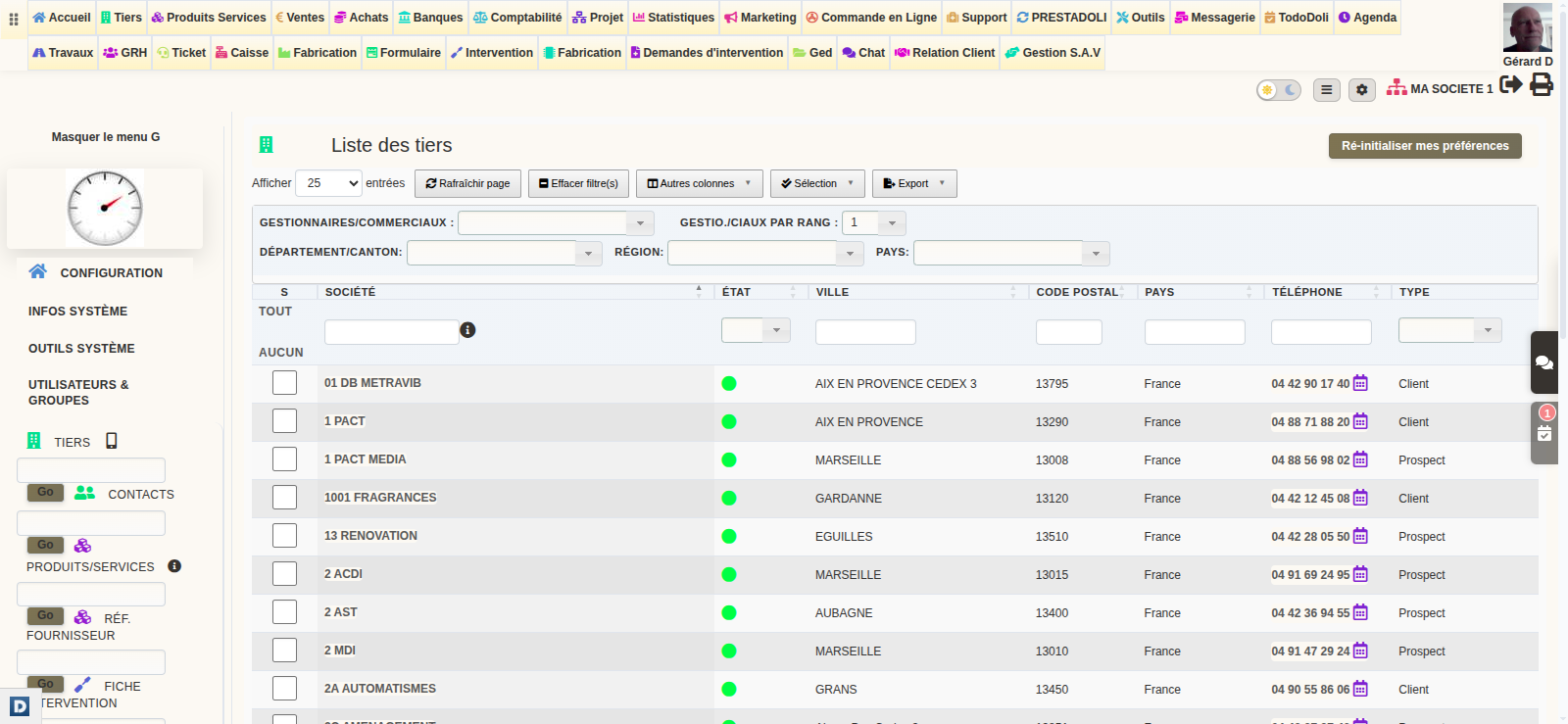Click the info icon next to the Société filter

point(467,330)
